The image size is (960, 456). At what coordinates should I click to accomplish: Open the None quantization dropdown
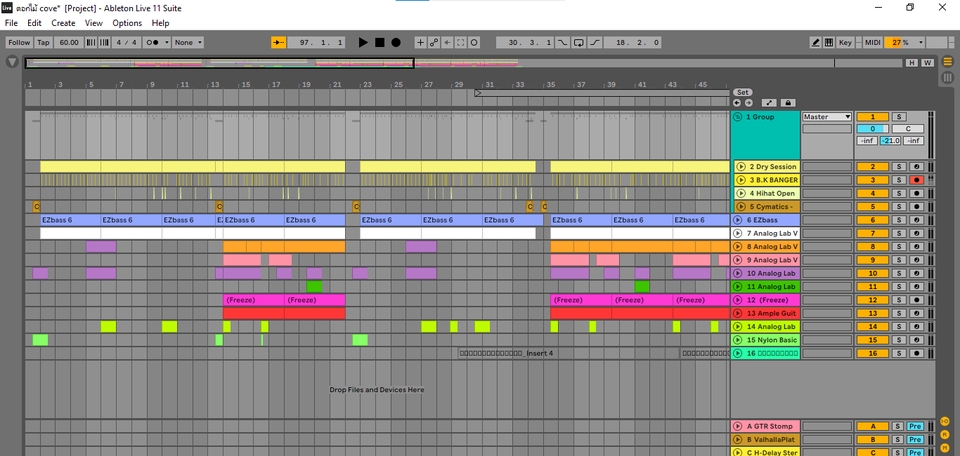188,42
